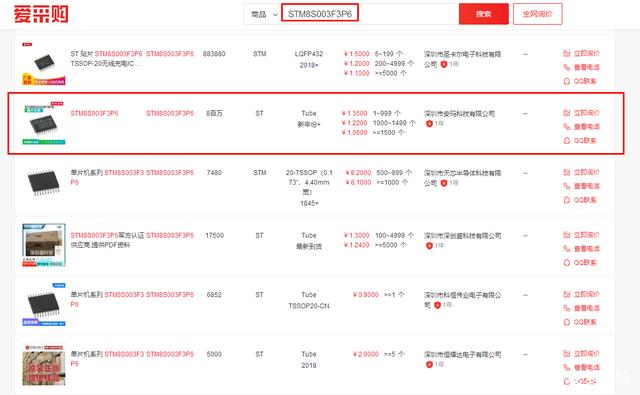
Task: Open product photo thumbnail in the 17500 row
Action: pyautogui.click(x=44, y=245)
